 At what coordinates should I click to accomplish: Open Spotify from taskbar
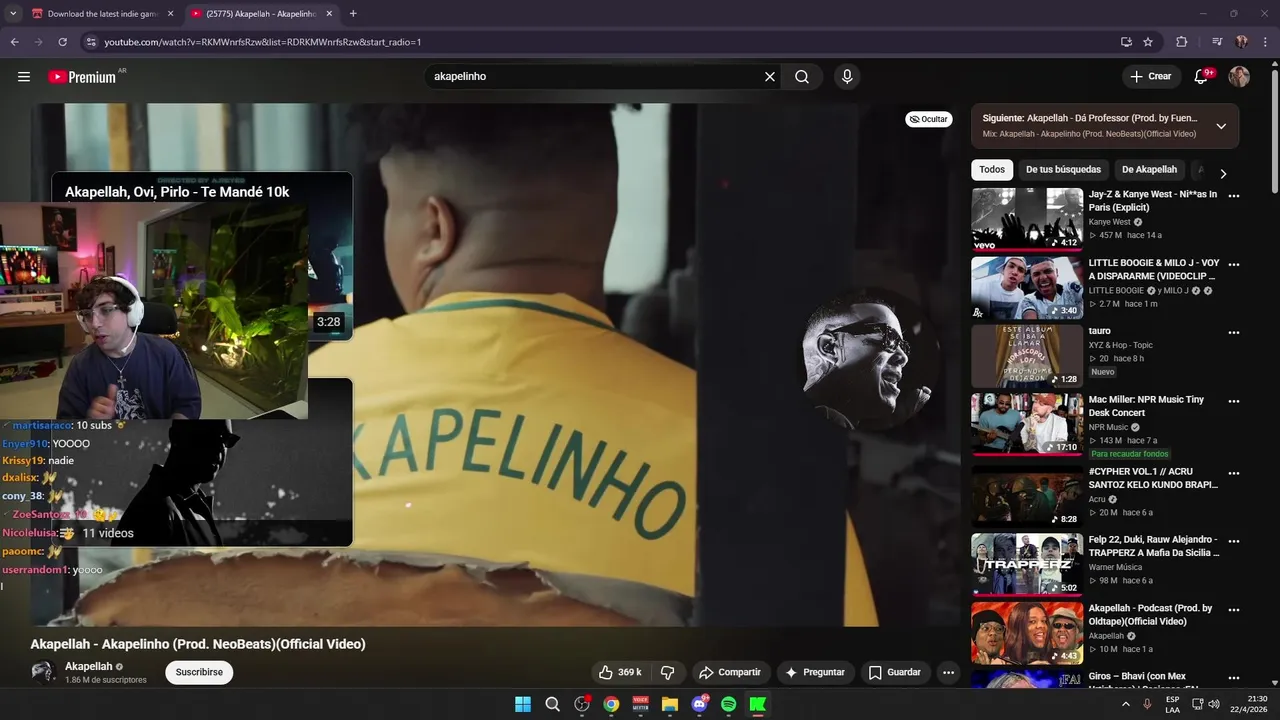(x=729, y=704)
